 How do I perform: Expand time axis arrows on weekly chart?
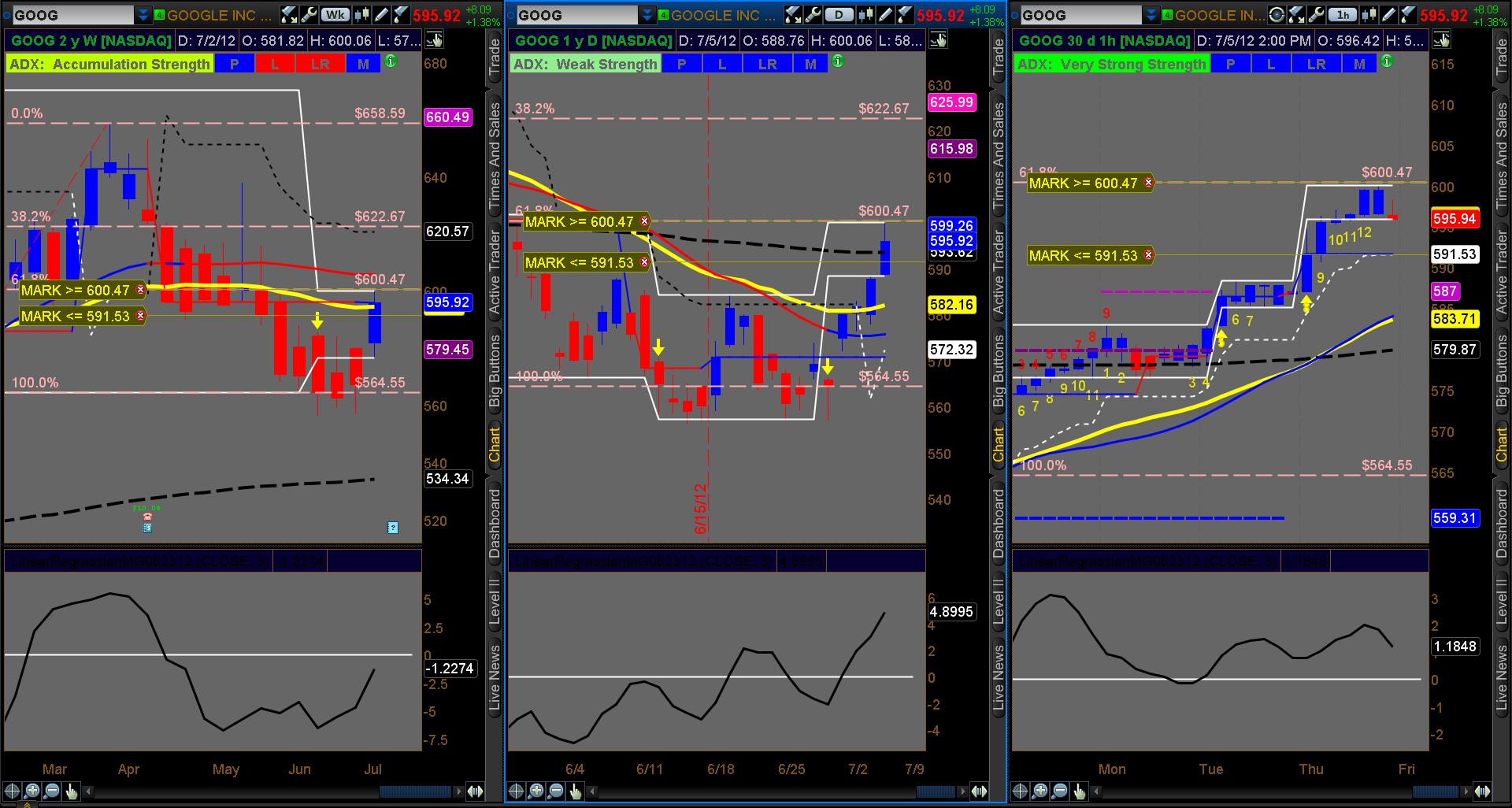click(x=475, y=791)
